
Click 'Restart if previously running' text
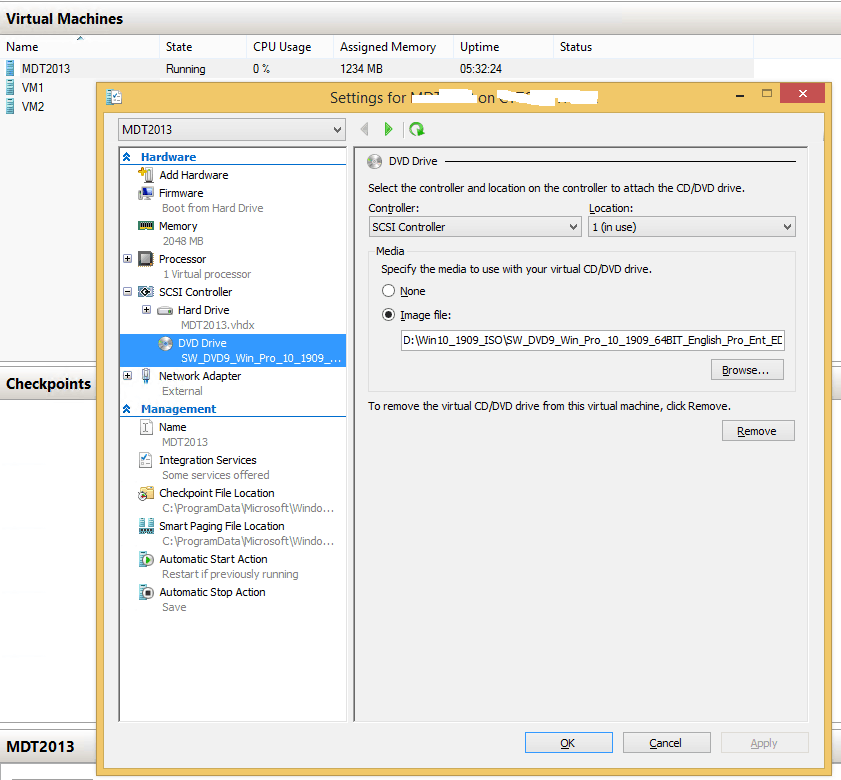230,574
